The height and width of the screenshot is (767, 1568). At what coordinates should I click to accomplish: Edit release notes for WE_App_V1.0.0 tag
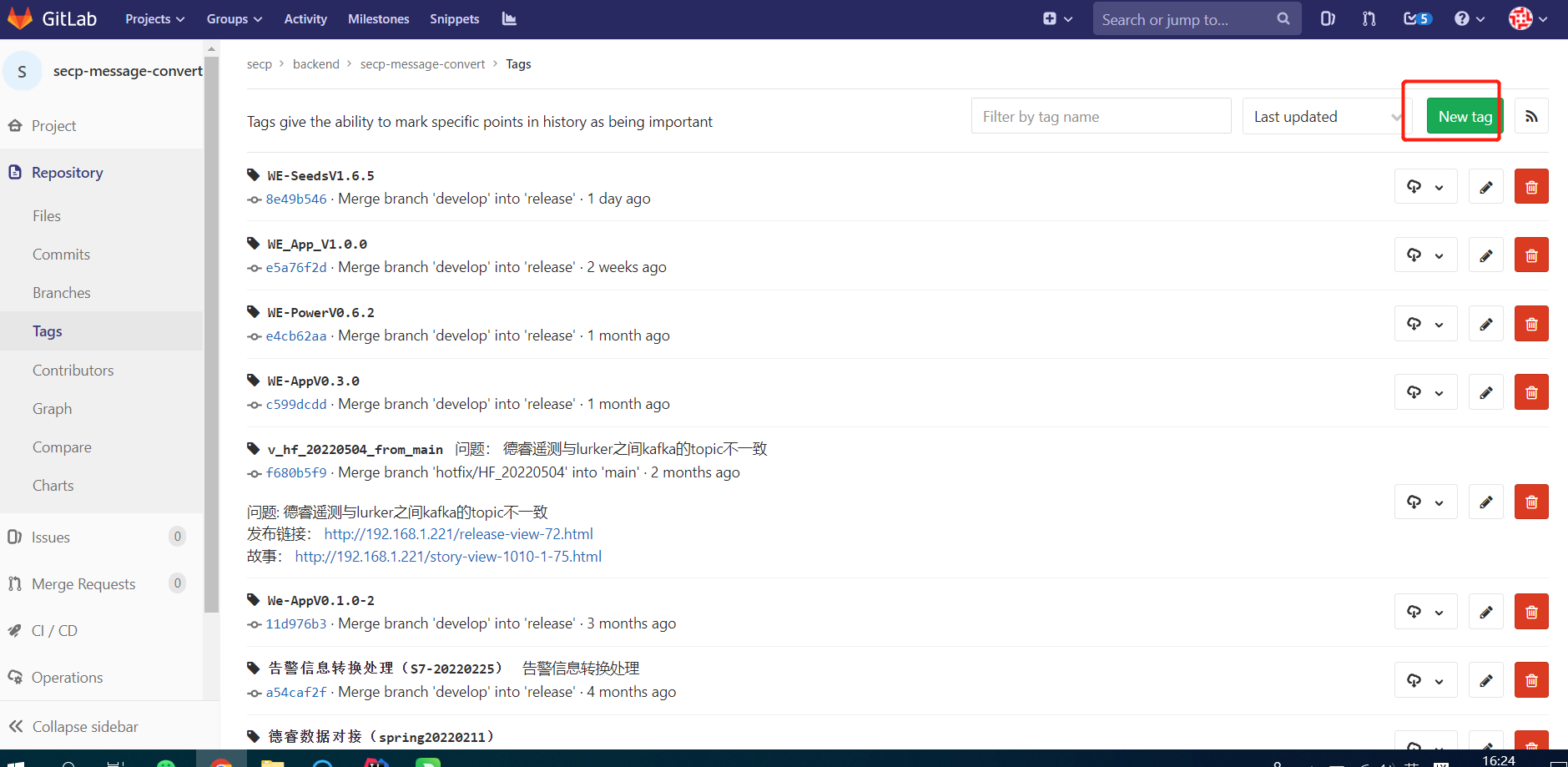(1486, 255)
